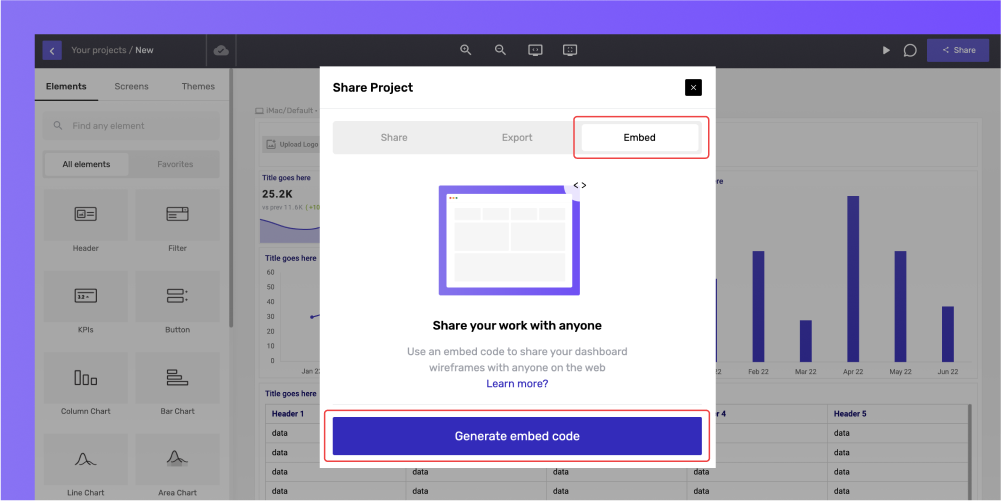Switch to the Share tab in dialog

394,137
